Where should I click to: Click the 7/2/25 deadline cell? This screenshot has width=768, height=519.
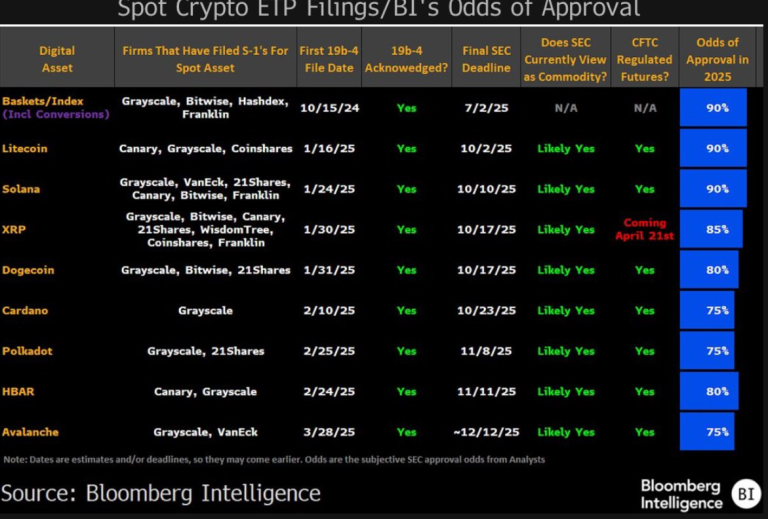click(486, 108)
